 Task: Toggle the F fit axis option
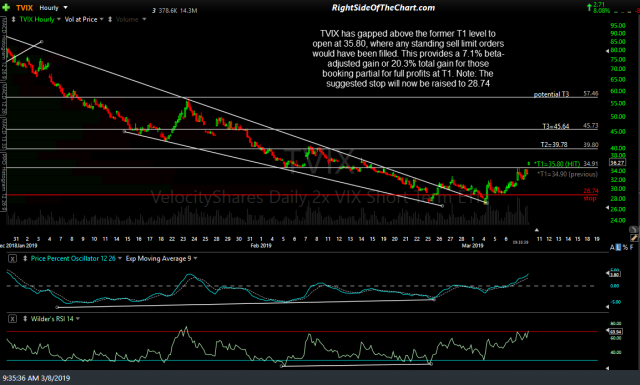631,247
